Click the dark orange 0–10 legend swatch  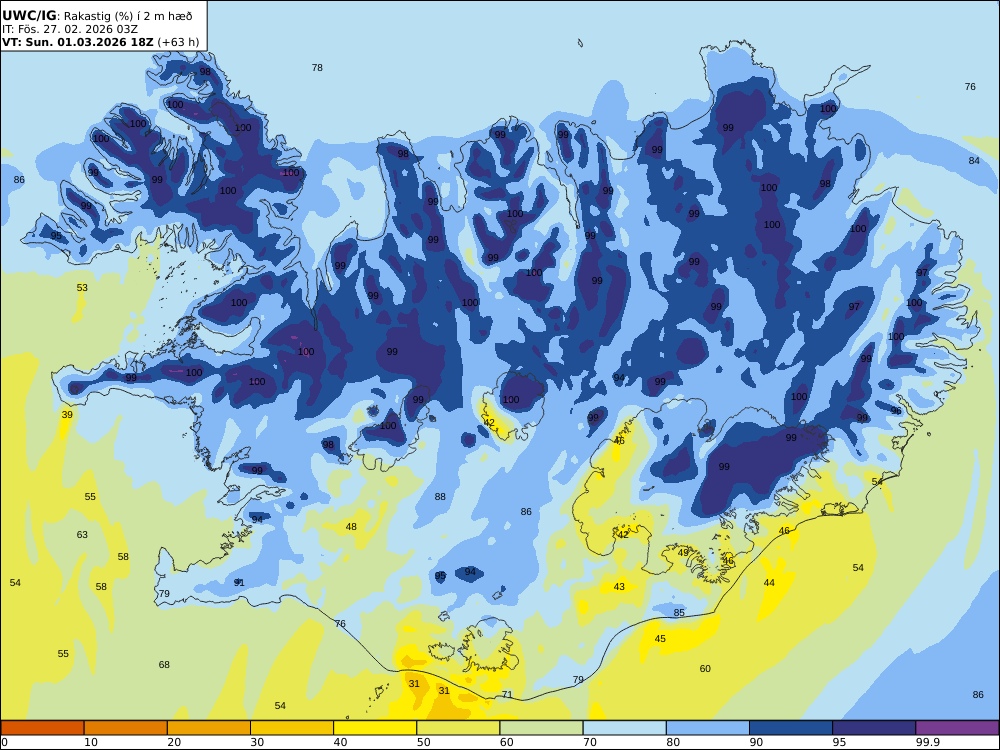pyautogui.click(x=42, y=728)
